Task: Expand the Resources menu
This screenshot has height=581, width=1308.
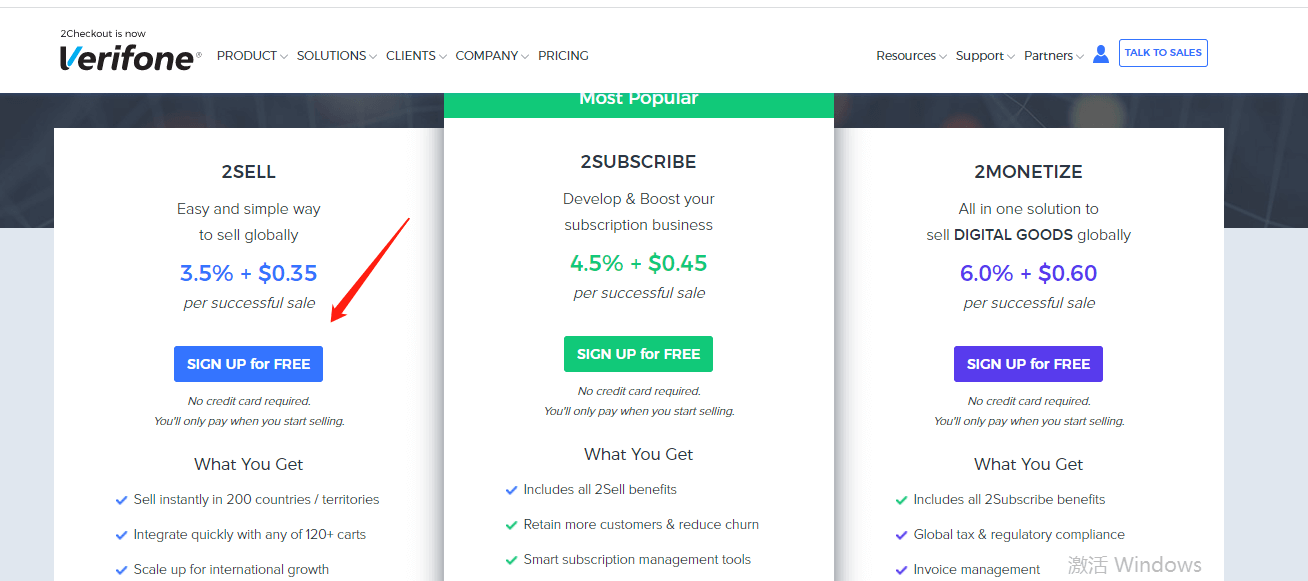Action: point(911,56)
